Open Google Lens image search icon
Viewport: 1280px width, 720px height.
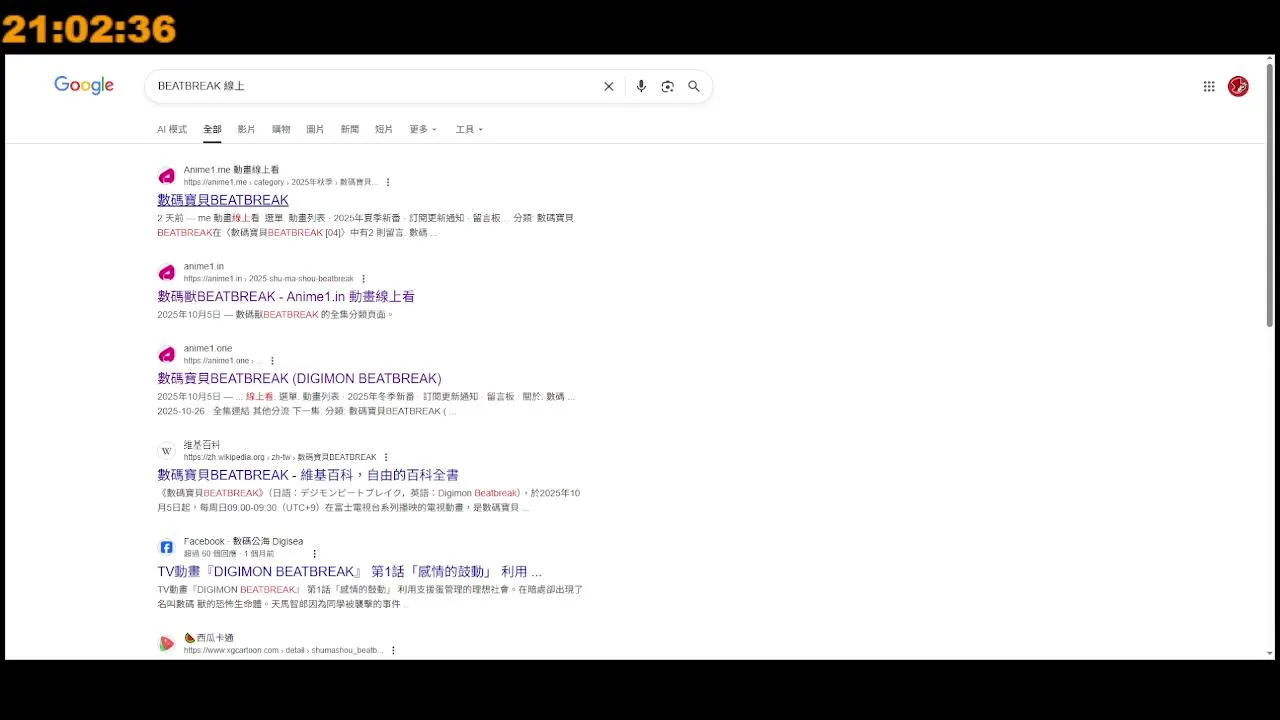[x=667, y=86]
